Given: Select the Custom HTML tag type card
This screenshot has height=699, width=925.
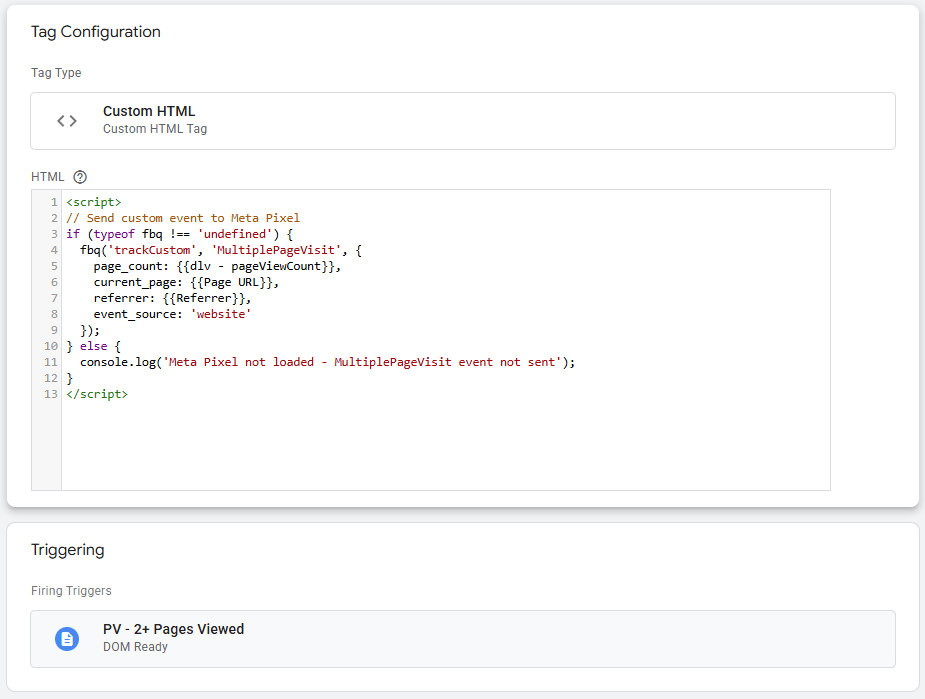Looking at the screenshot, I should 462,121.
